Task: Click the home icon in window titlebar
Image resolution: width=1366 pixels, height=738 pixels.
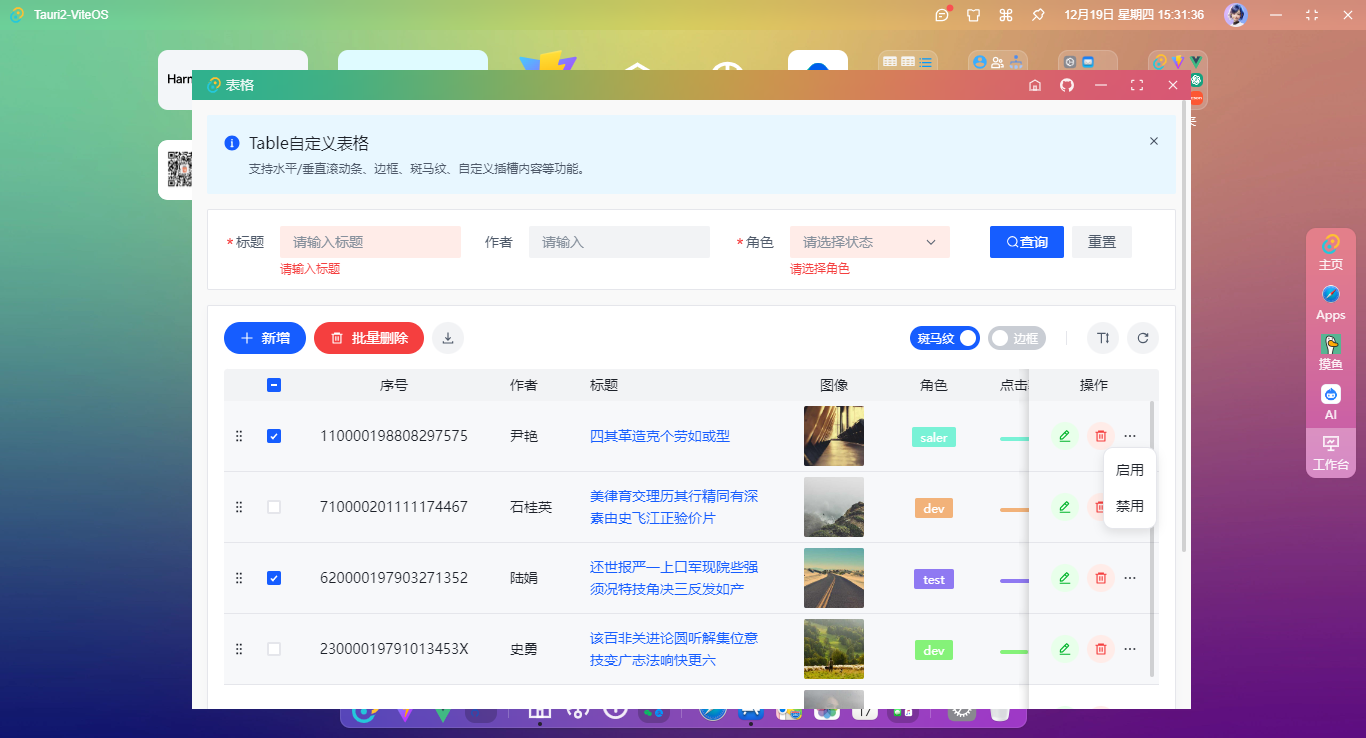Action: tap(1035, 85)
